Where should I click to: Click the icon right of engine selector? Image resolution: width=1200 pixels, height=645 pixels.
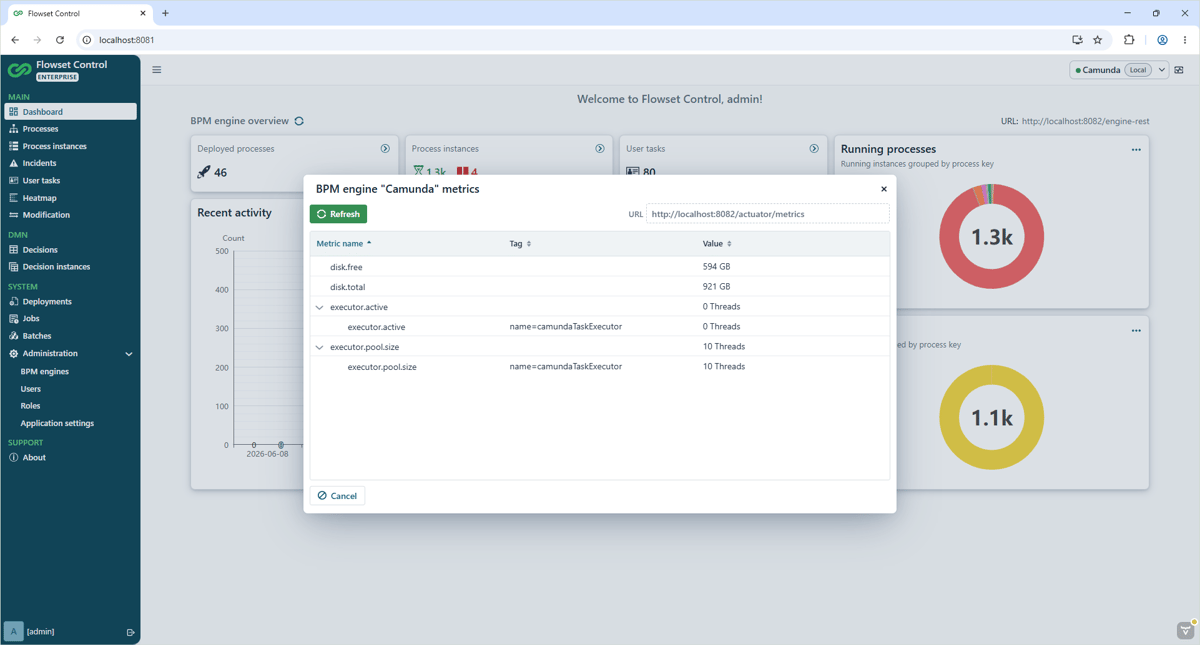coord(1179,70)
